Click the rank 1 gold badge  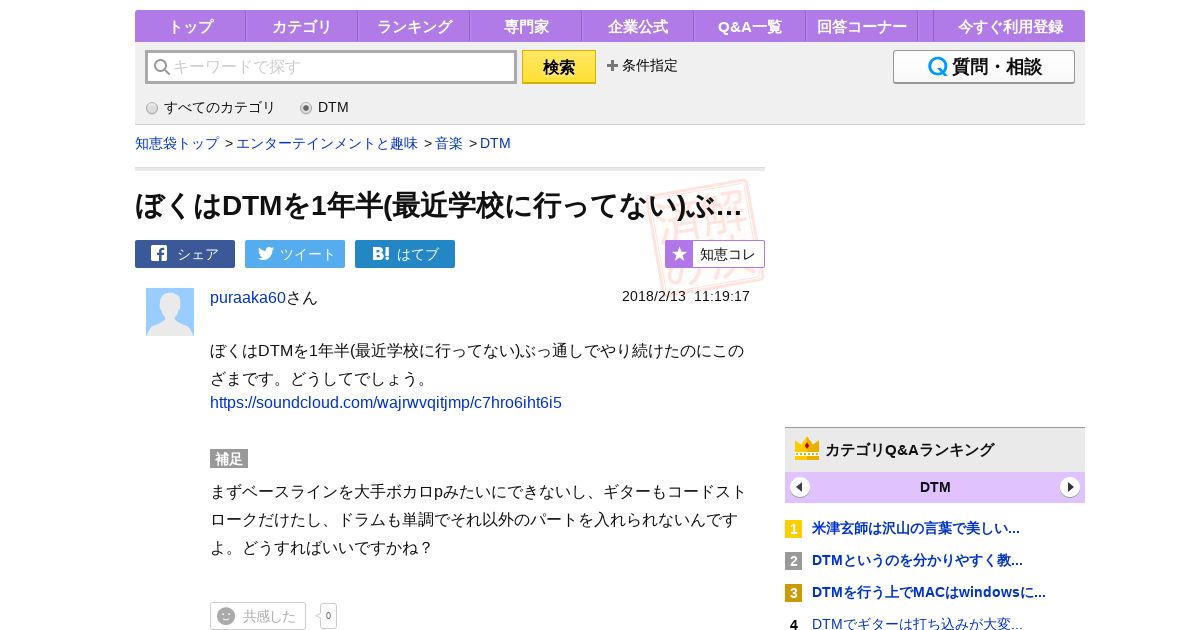pos(793,529)
